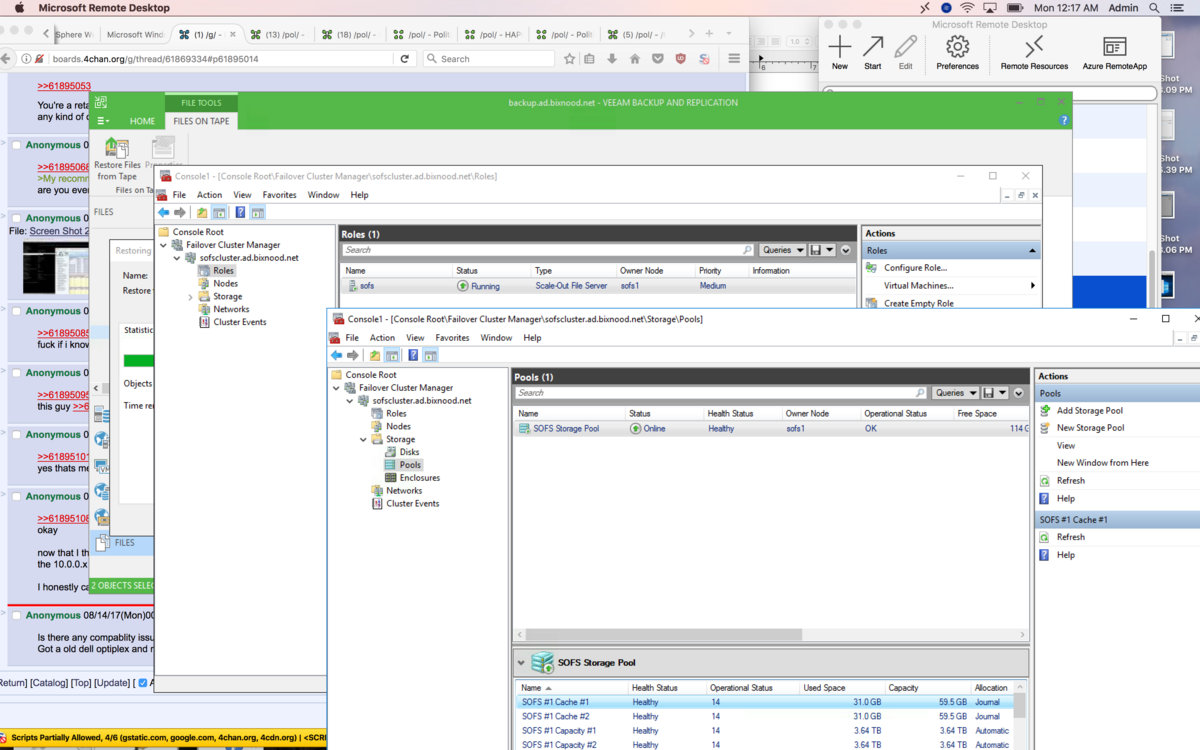Viewport: 1200px width, 750px height.
Task: Click macOS Wi-Fi status icon
Action: 967,8
